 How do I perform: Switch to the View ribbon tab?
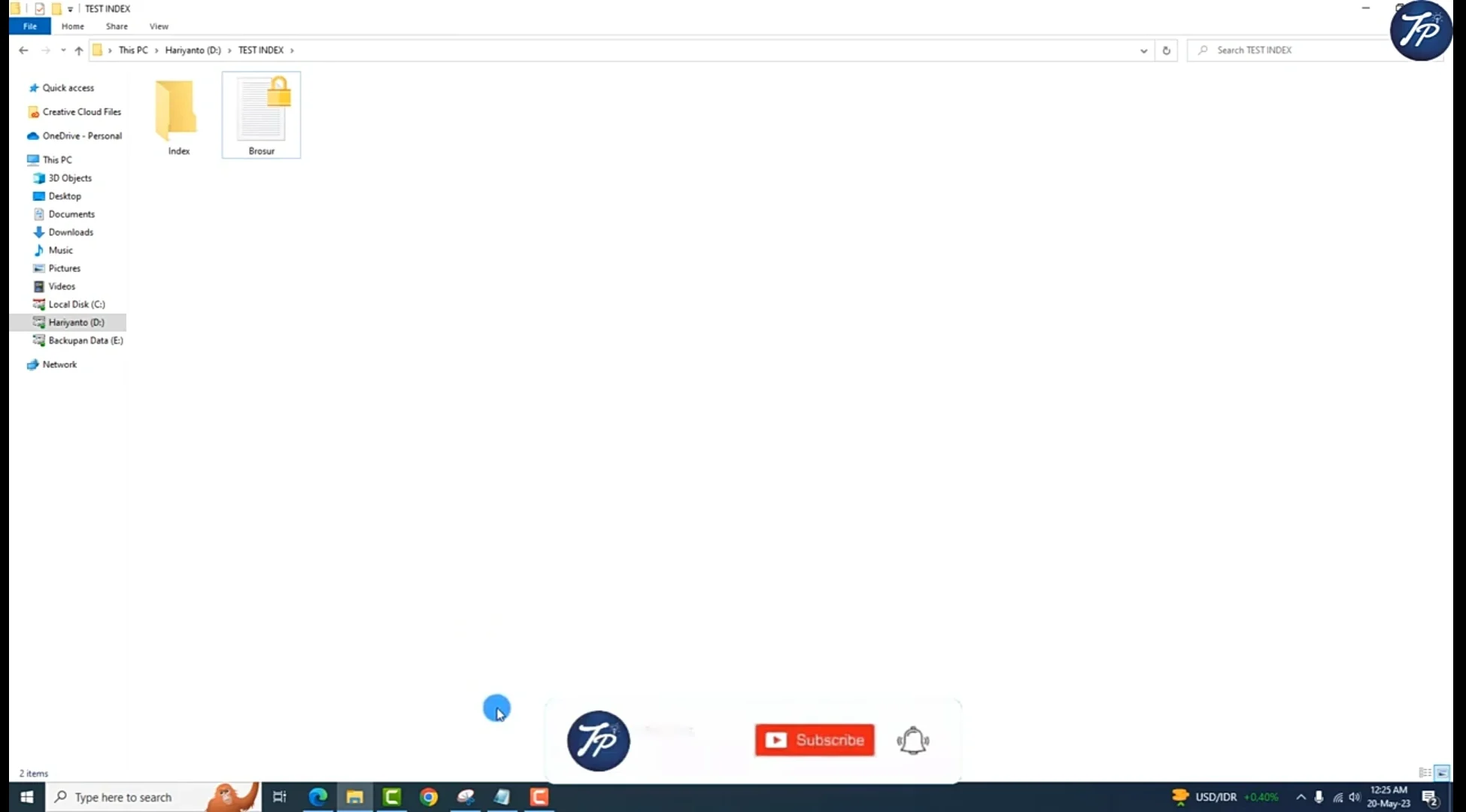[159, 26]
